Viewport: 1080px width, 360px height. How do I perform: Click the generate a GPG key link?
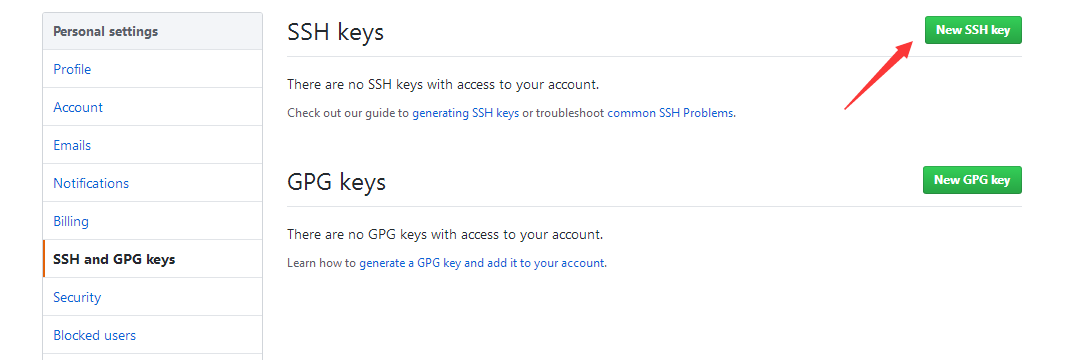481,263
